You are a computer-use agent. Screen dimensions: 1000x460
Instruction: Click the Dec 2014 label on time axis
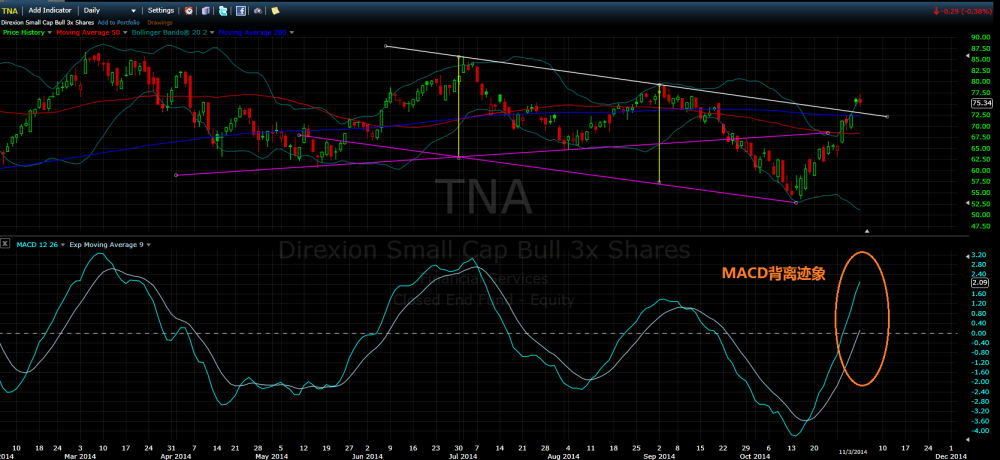[951, 457]
